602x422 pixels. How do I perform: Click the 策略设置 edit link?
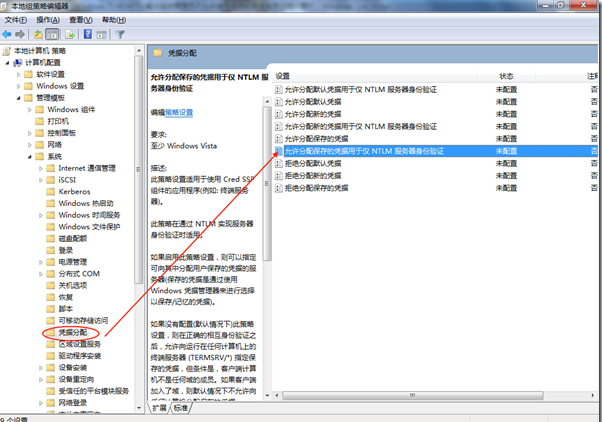click(181, 113)
